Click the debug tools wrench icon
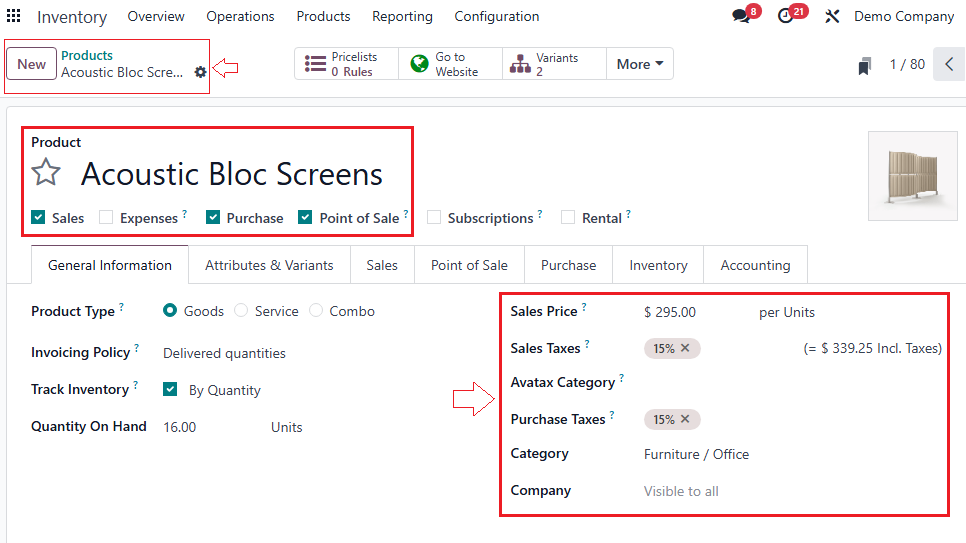This screenshot has width=966, height=543. pos(831,17)
